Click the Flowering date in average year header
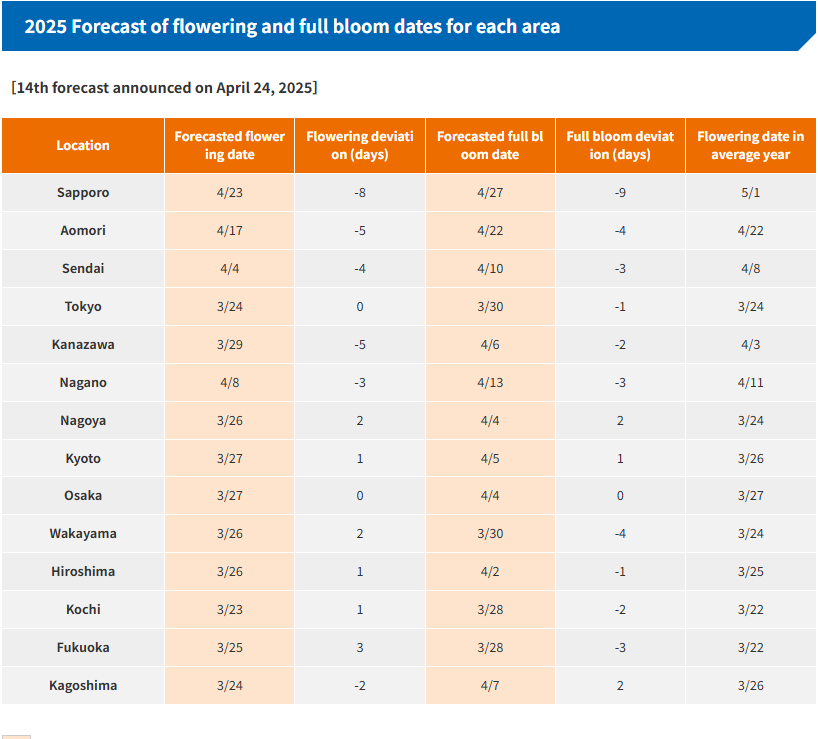This screenshot has width=818, height=739. click(x=750, y=145)
